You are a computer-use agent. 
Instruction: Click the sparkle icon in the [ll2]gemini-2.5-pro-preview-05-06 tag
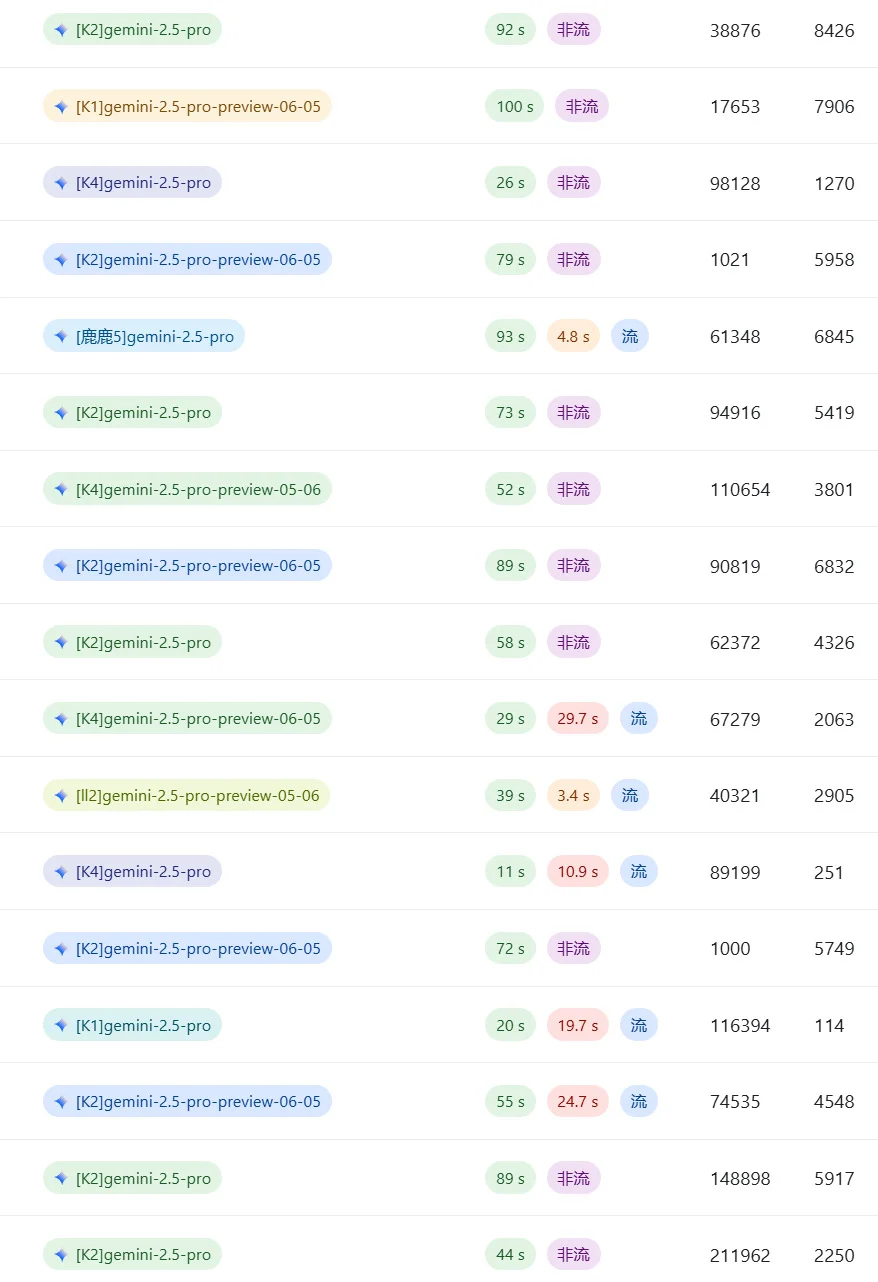(61, 796)
